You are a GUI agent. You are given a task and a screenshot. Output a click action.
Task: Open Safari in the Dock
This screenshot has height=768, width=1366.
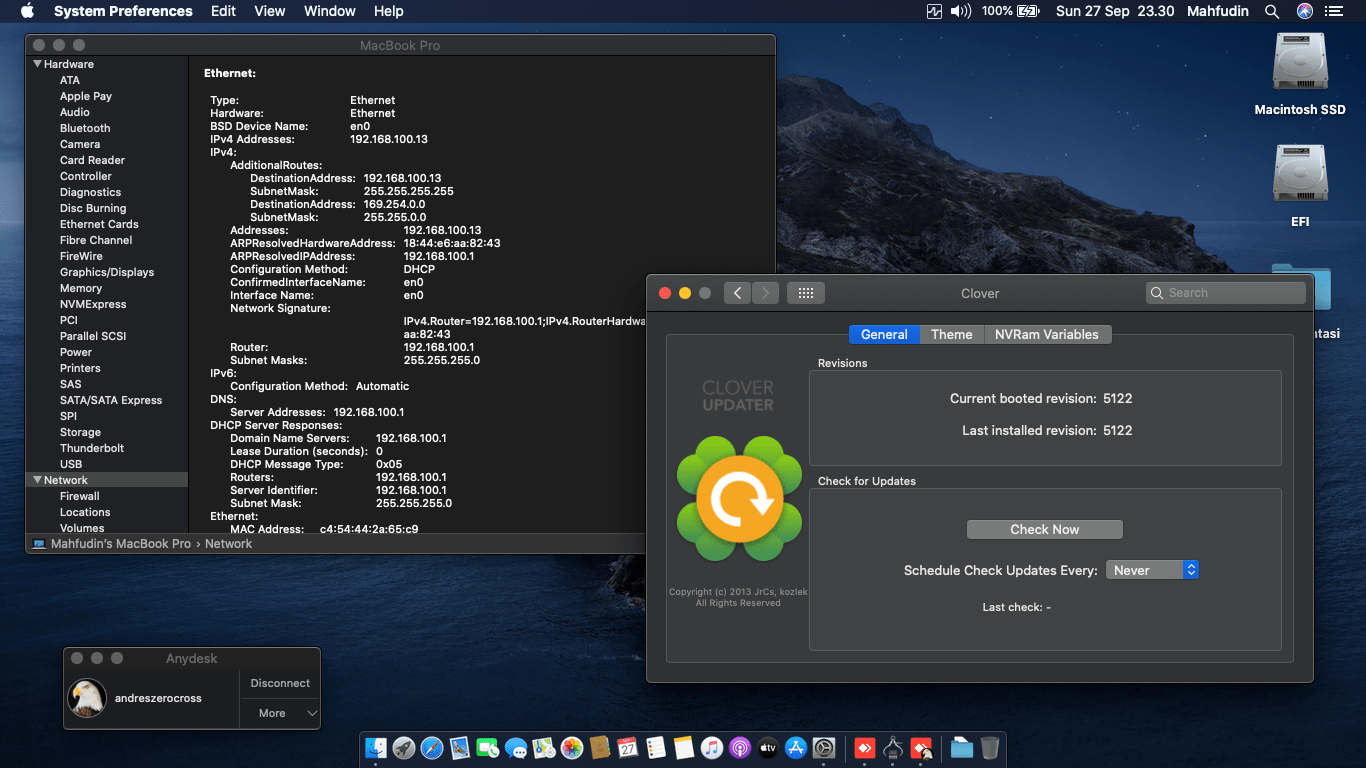(432, 748)
